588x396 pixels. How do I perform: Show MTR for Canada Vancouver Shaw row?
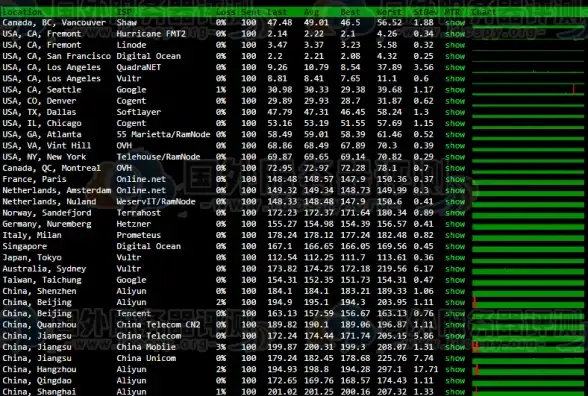pos(455,23)
